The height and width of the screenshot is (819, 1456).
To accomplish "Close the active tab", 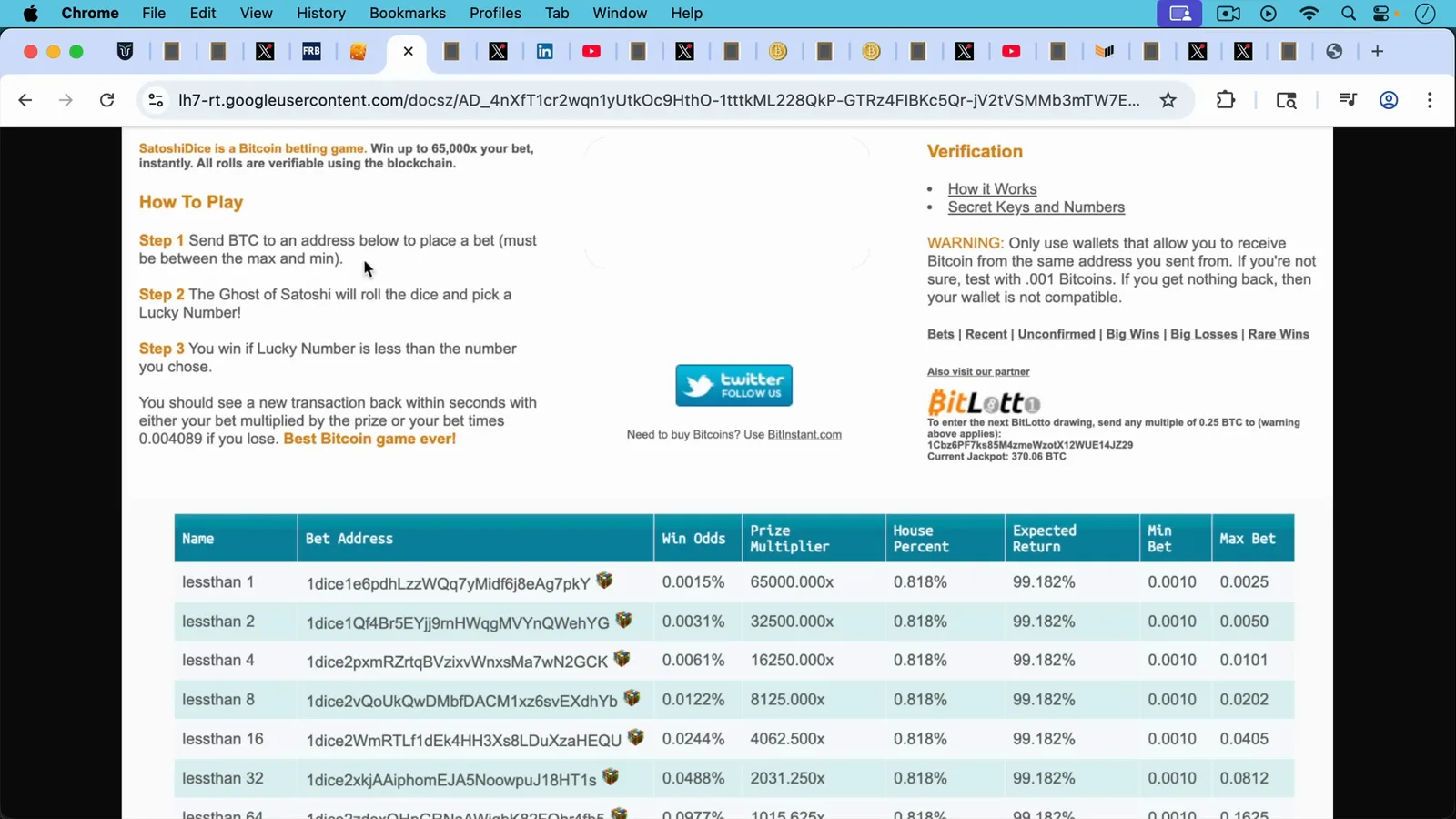I will tap(408, 52).
